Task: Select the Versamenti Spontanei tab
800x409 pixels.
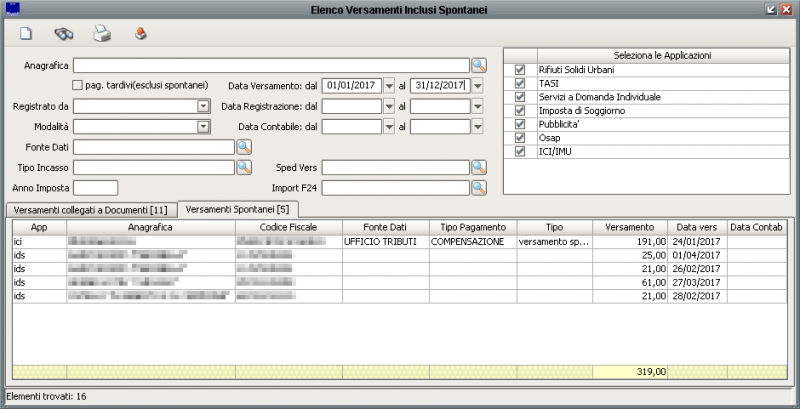Action: (x=238, y=209)
